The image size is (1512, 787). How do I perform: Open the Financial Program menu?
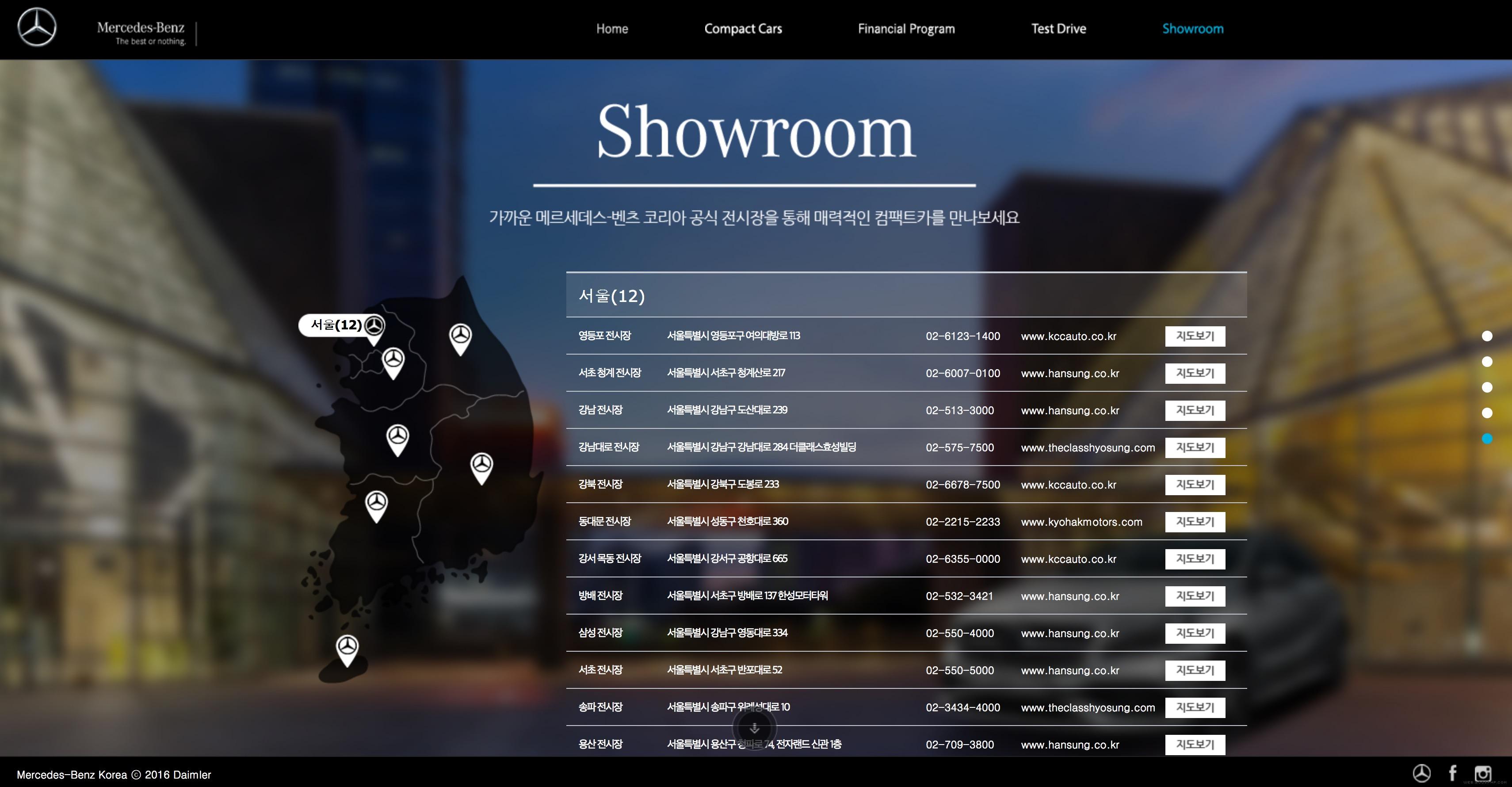click(906, 29)
